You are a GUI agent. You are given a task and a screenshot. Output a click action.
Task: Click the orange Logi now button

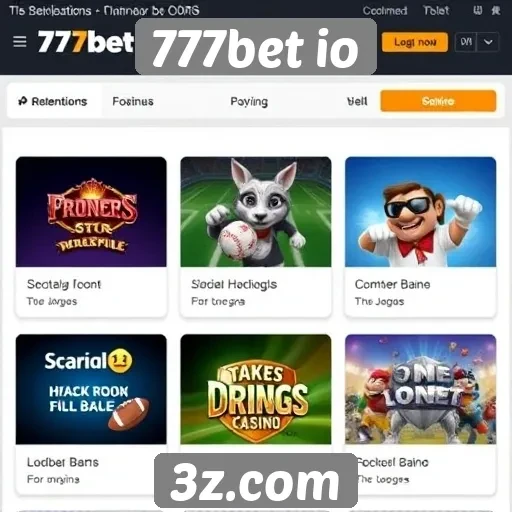coord(415,42)
